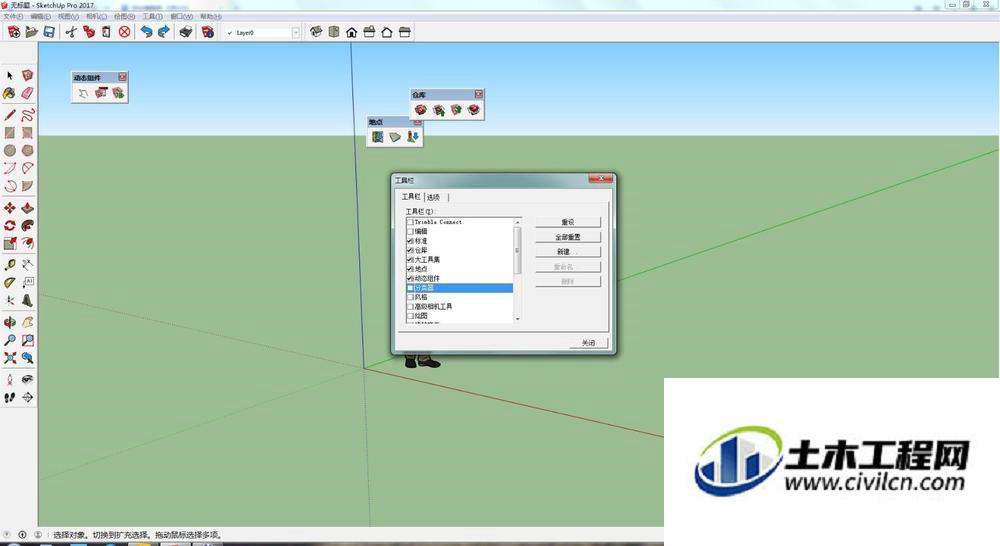Check the 风格 toolbar checkbox
The width and height of the screenshot is (1000, 546).
410,297
